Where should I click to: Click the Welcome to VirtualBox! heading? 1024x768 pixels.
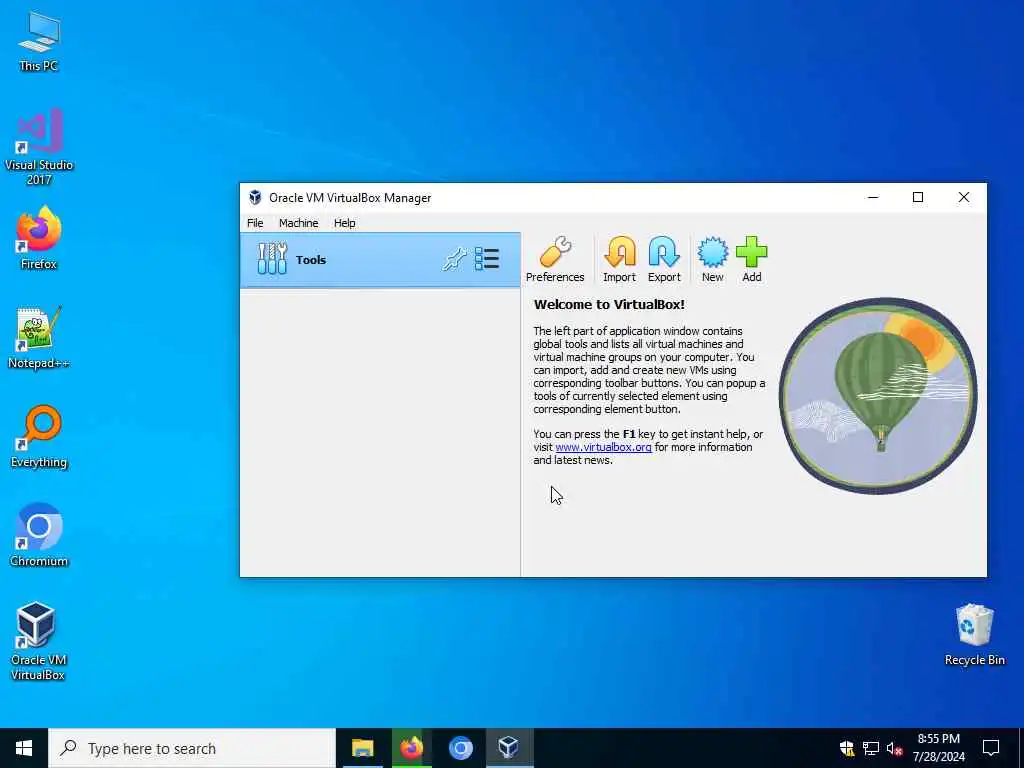(609, 304)
